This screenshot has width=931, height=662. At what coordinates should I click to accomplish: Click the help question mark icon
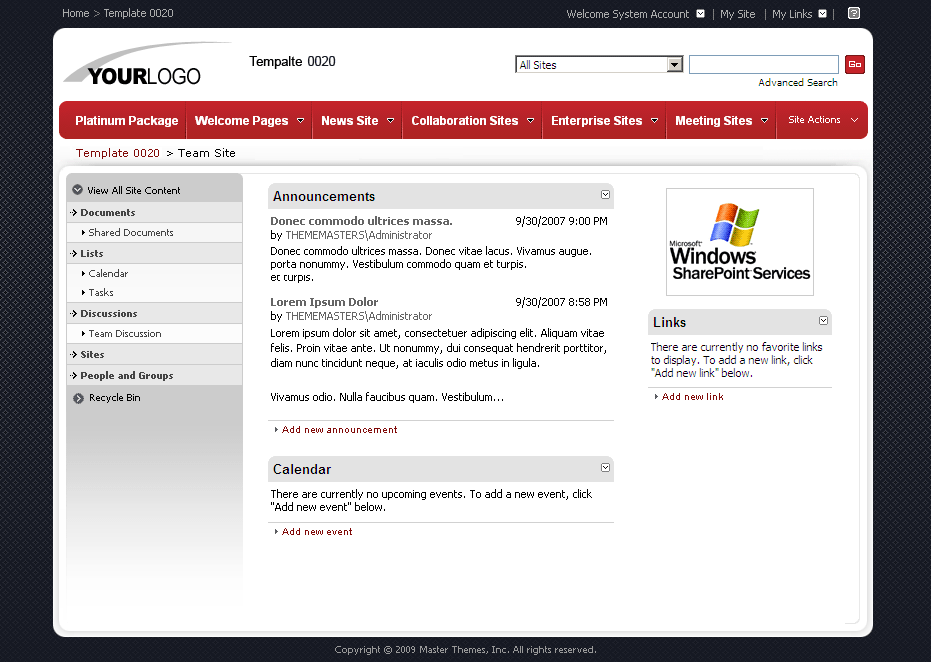[x=853, y=13]
